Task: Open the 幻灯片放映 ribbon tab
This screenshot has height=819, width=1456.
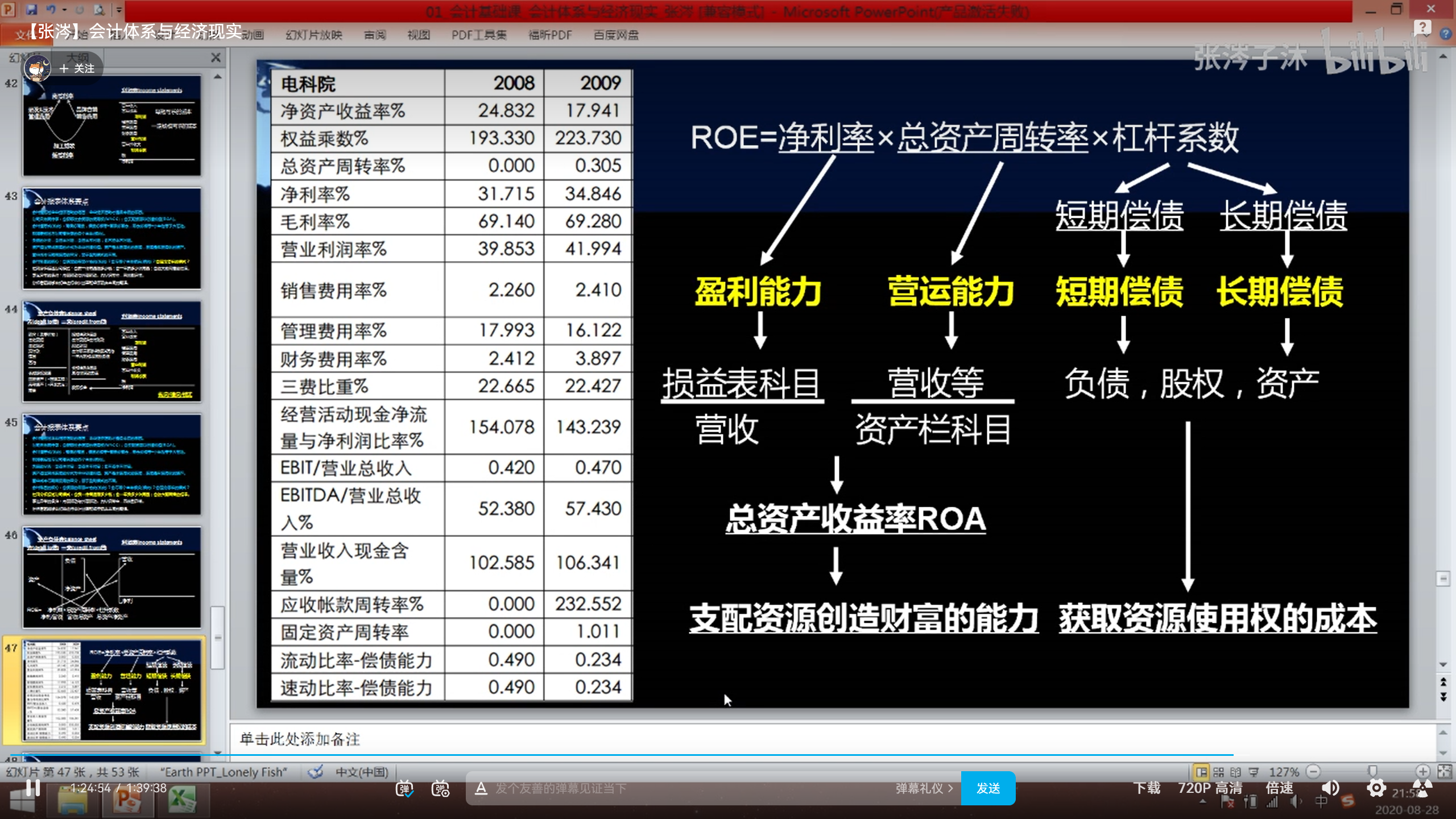Action: (x=314, y=35)
